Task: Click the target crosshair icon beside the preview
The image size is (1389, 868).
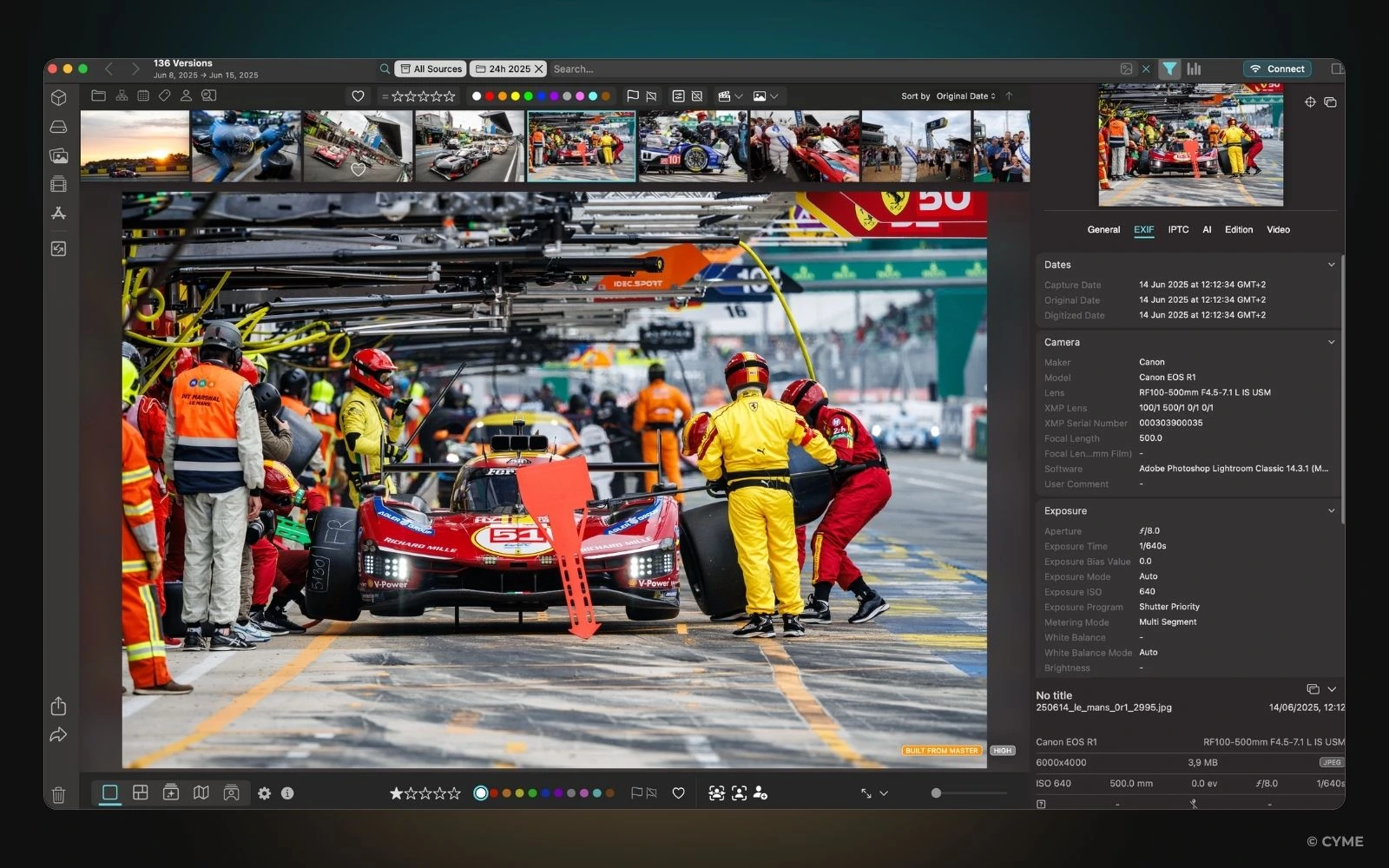Action: pyautogui.click(x=1310, y=102)
